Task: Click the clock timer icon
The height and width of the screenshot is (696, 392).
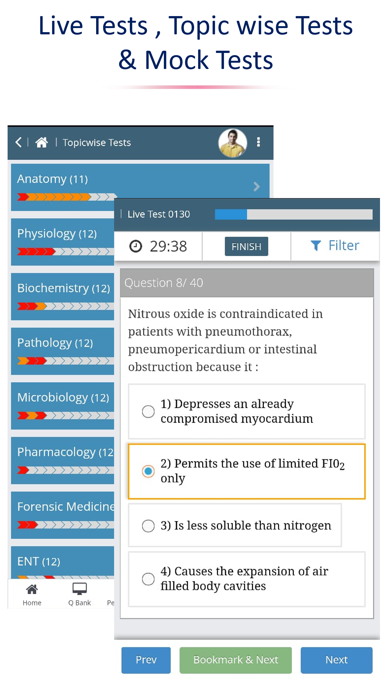Action: point(135,246)
